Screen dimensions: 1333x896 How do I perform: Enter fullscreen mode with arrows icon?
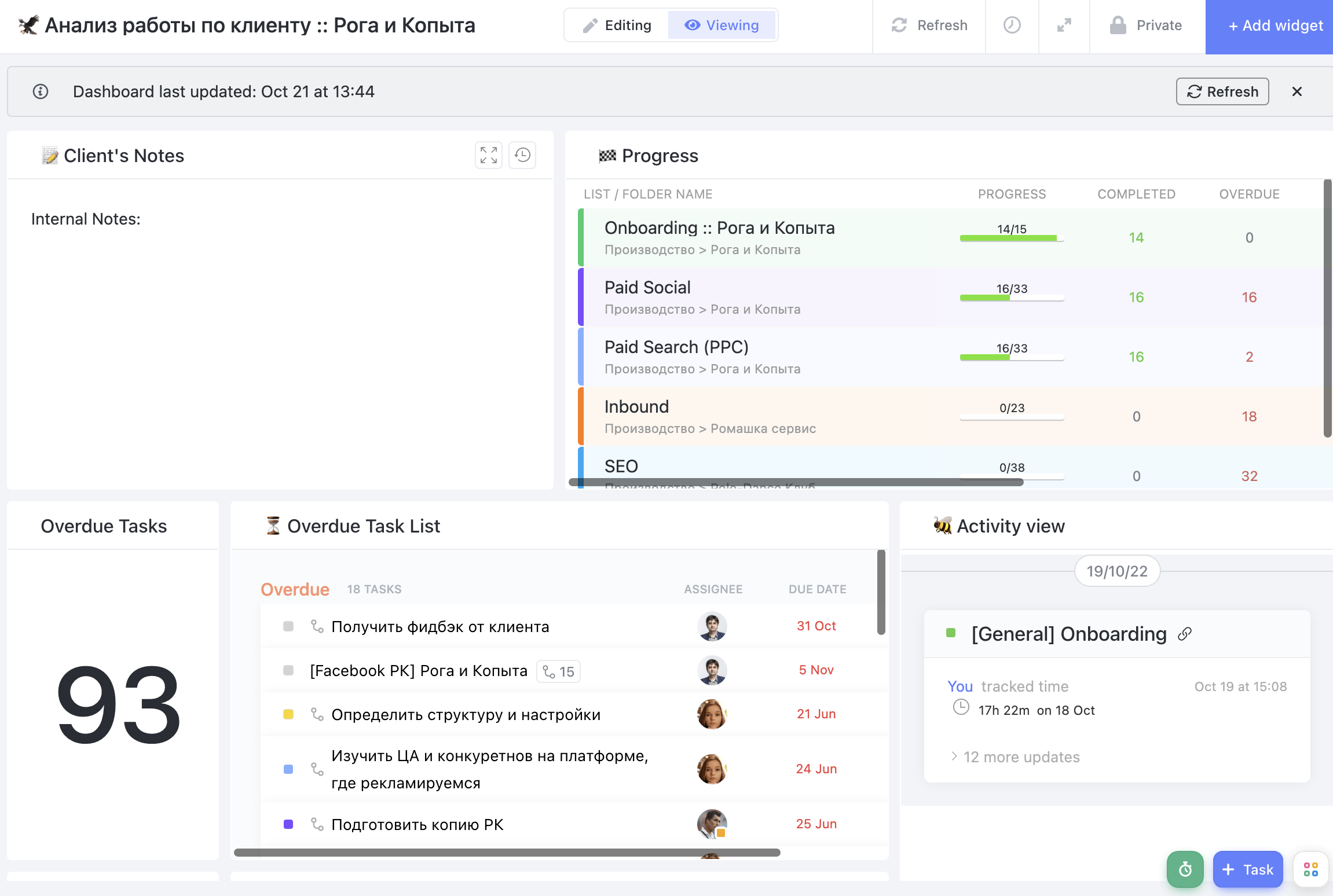tap(1064, 25)
